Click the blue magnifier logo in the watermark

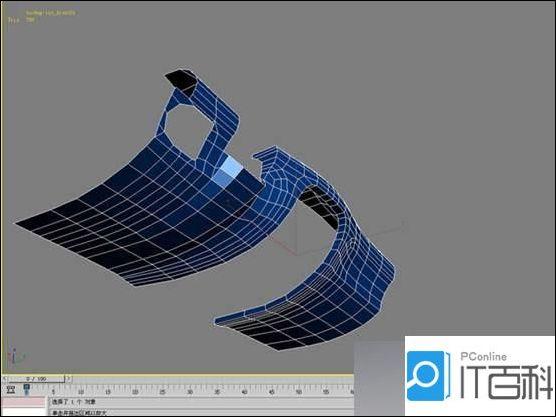coord(426,376)
